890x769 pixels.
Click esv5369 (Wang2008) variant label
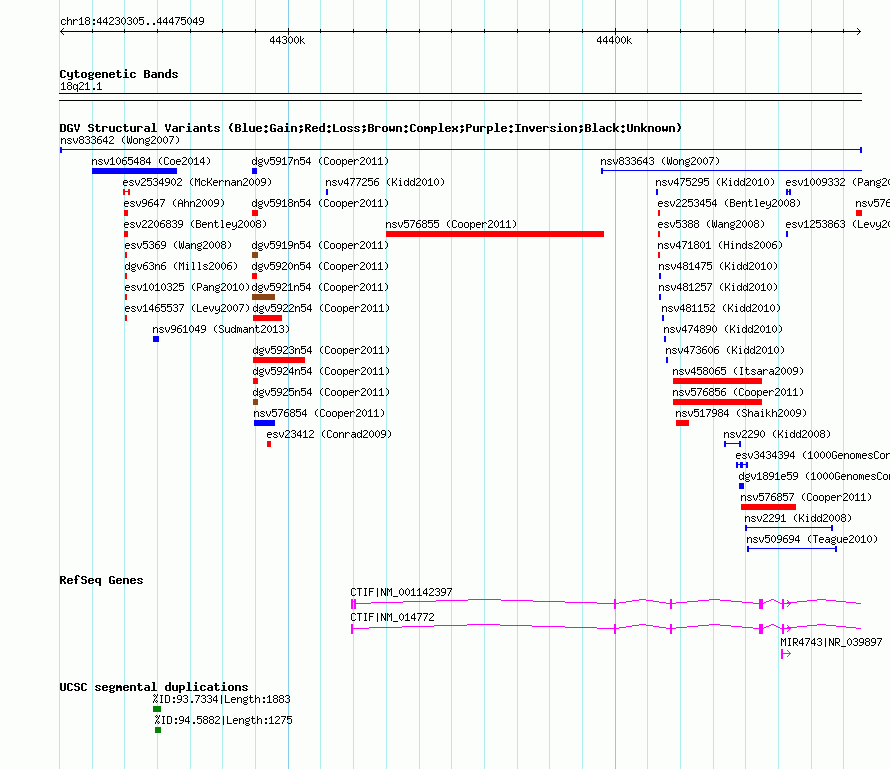coord(178,245)
